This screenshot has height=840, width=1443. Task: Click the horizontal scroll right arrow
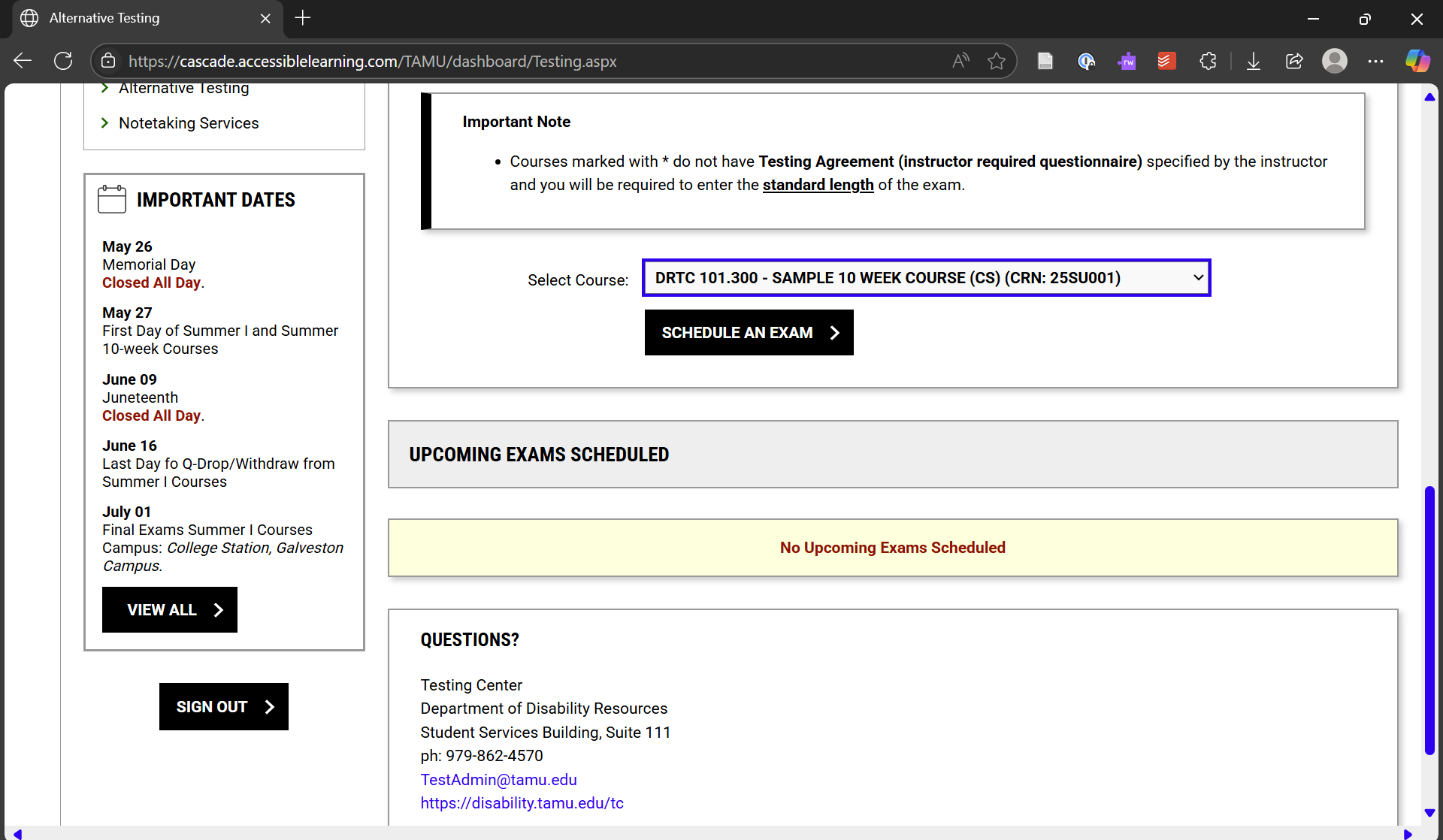tap(1408, 833)
